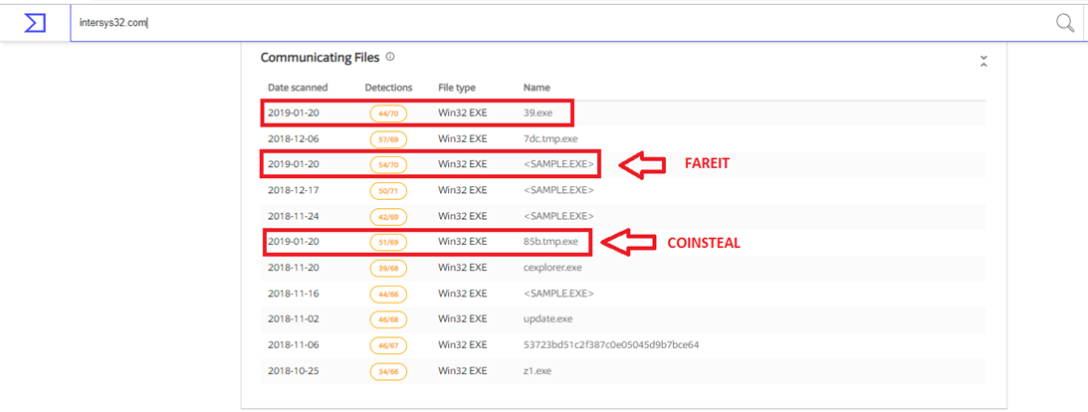Focus the intersys32.com search field
The width and height of the screenshot is (1088, 412).
[560, 22]
